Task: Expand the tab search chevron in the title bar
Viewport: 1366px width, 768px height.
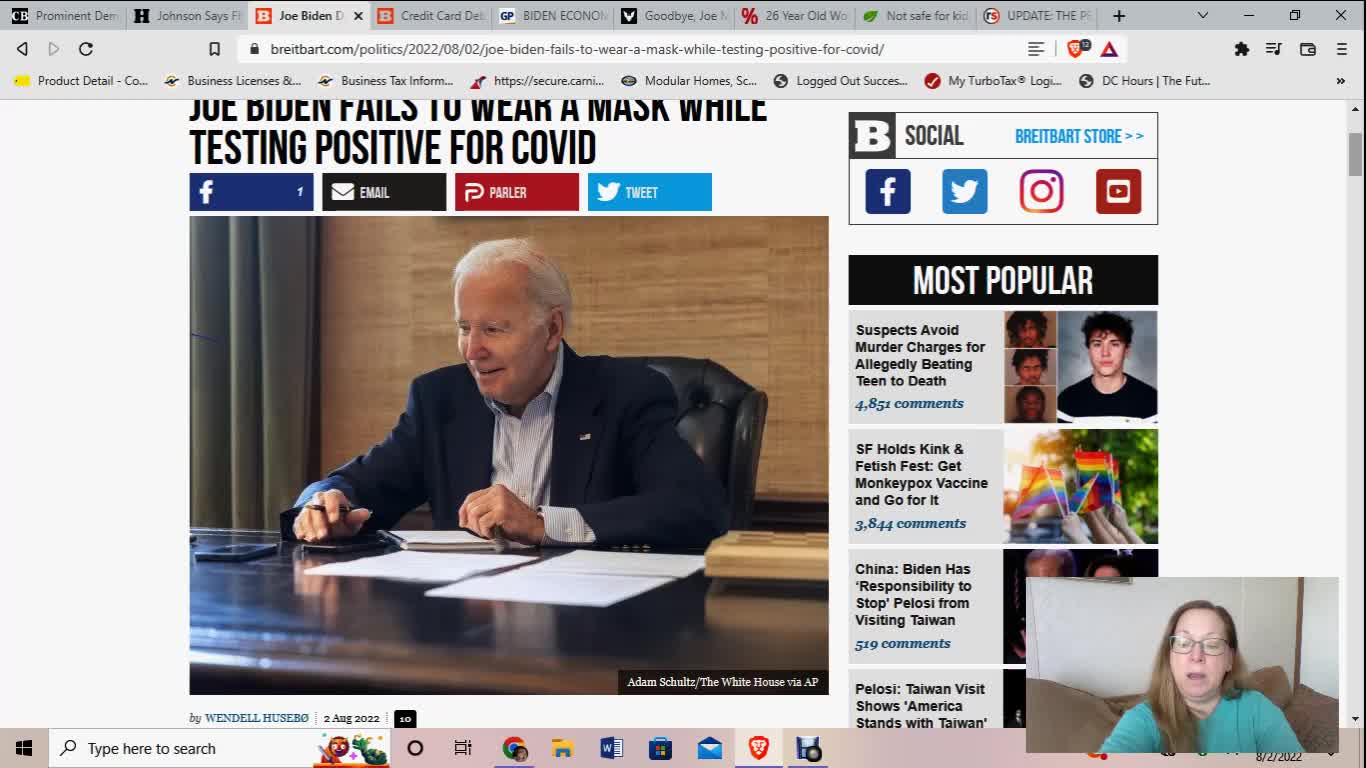Action: click(x=1203, y=15)
